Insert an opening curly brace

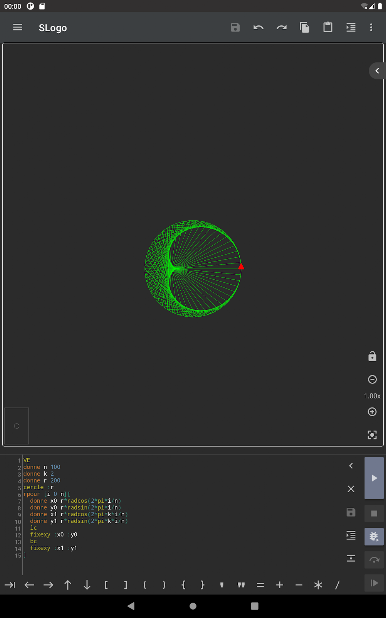[183, 585]
